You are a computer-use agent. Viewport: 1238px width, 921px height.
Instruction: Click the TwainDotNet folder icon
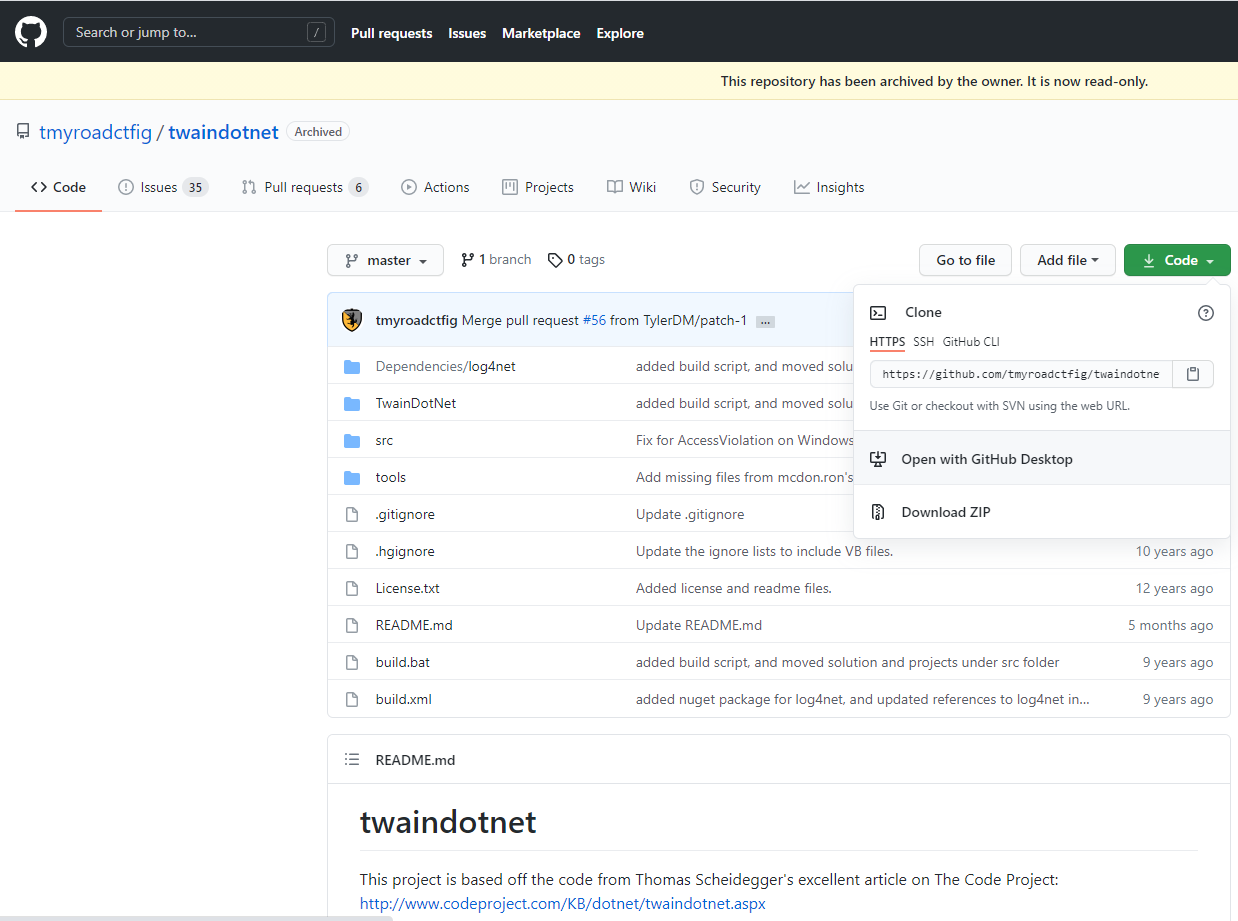[x=352, y=404]
